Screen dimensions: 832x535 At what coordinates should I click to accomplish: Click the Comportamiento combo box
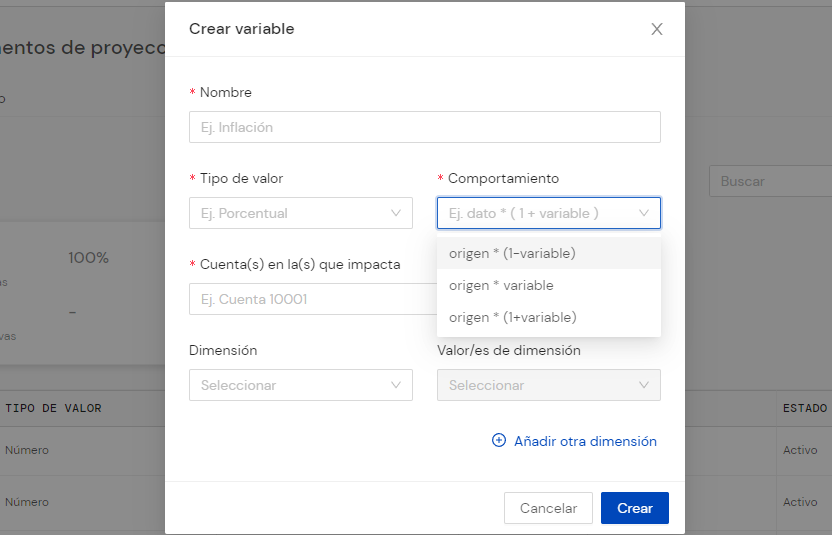coord(549,213)
